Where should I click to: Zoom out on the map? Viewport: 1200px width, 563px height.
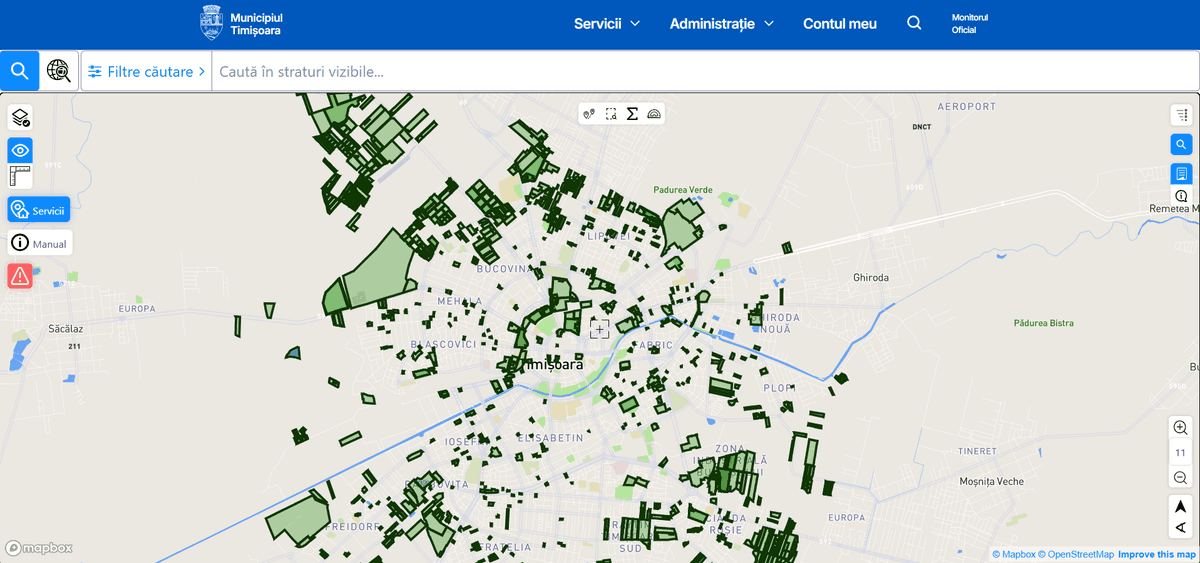click(x=1181, y=478)
